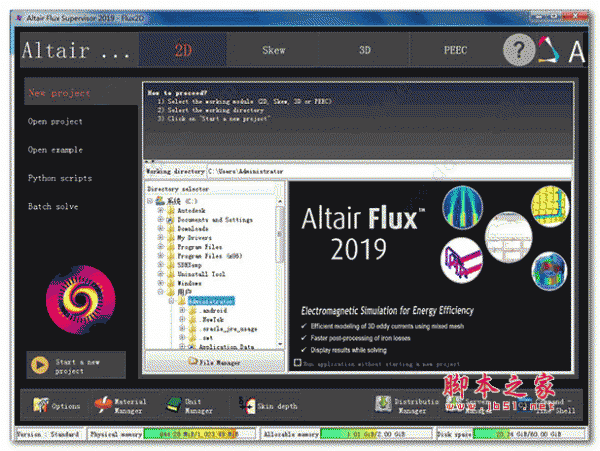
Task: Click the .android folder icon
Action: (x=193, y=310)
